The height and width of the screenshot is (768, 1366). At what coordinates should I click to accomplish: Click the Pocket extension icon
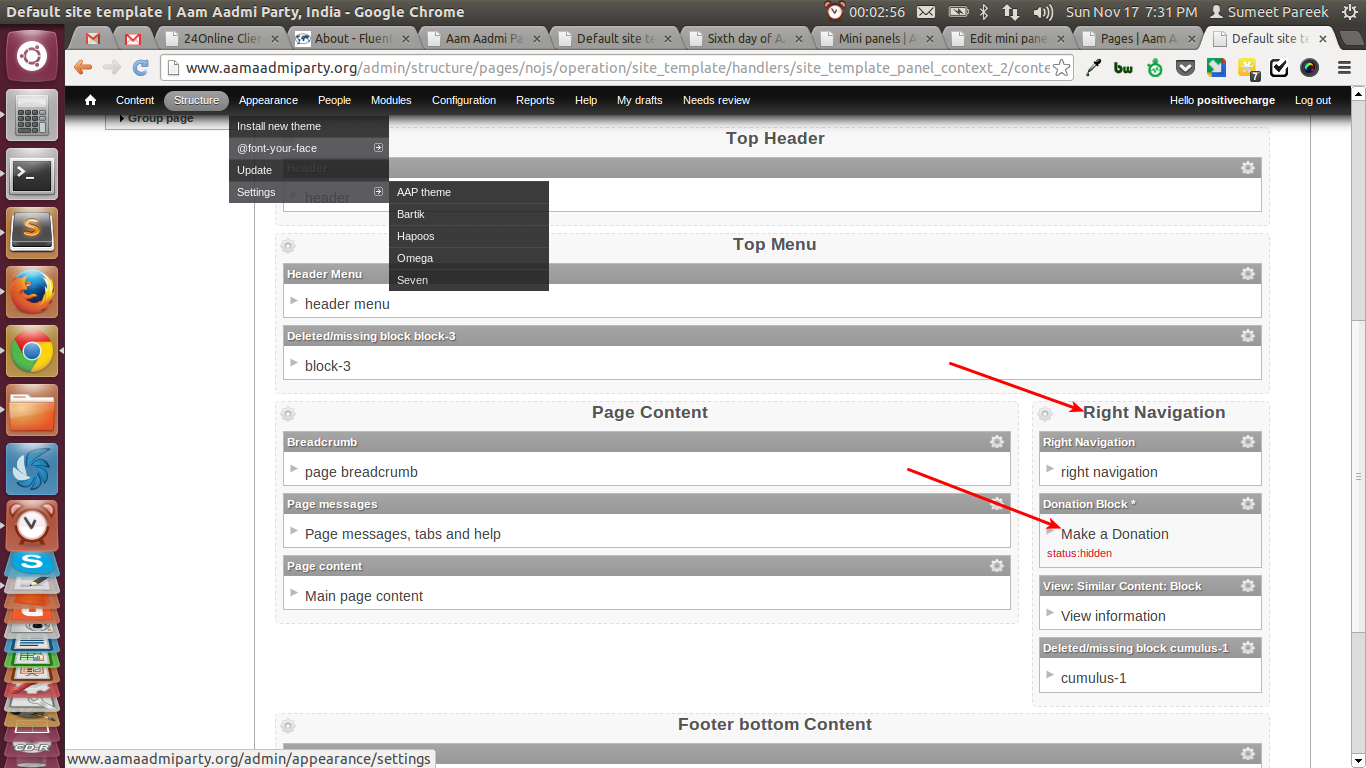click(1185, 68)
